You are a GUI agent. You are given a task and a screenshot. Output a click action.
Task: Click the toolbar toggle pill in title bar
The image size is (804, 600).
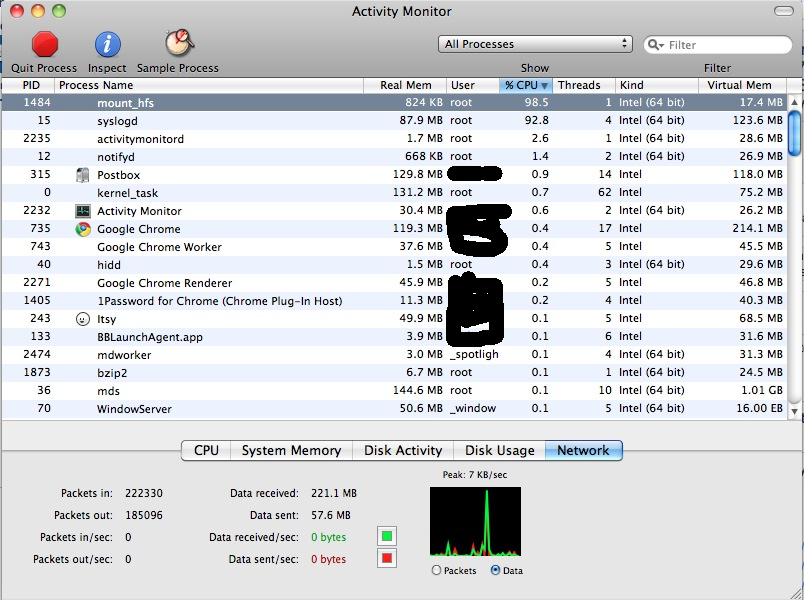(x=783, y=11)
